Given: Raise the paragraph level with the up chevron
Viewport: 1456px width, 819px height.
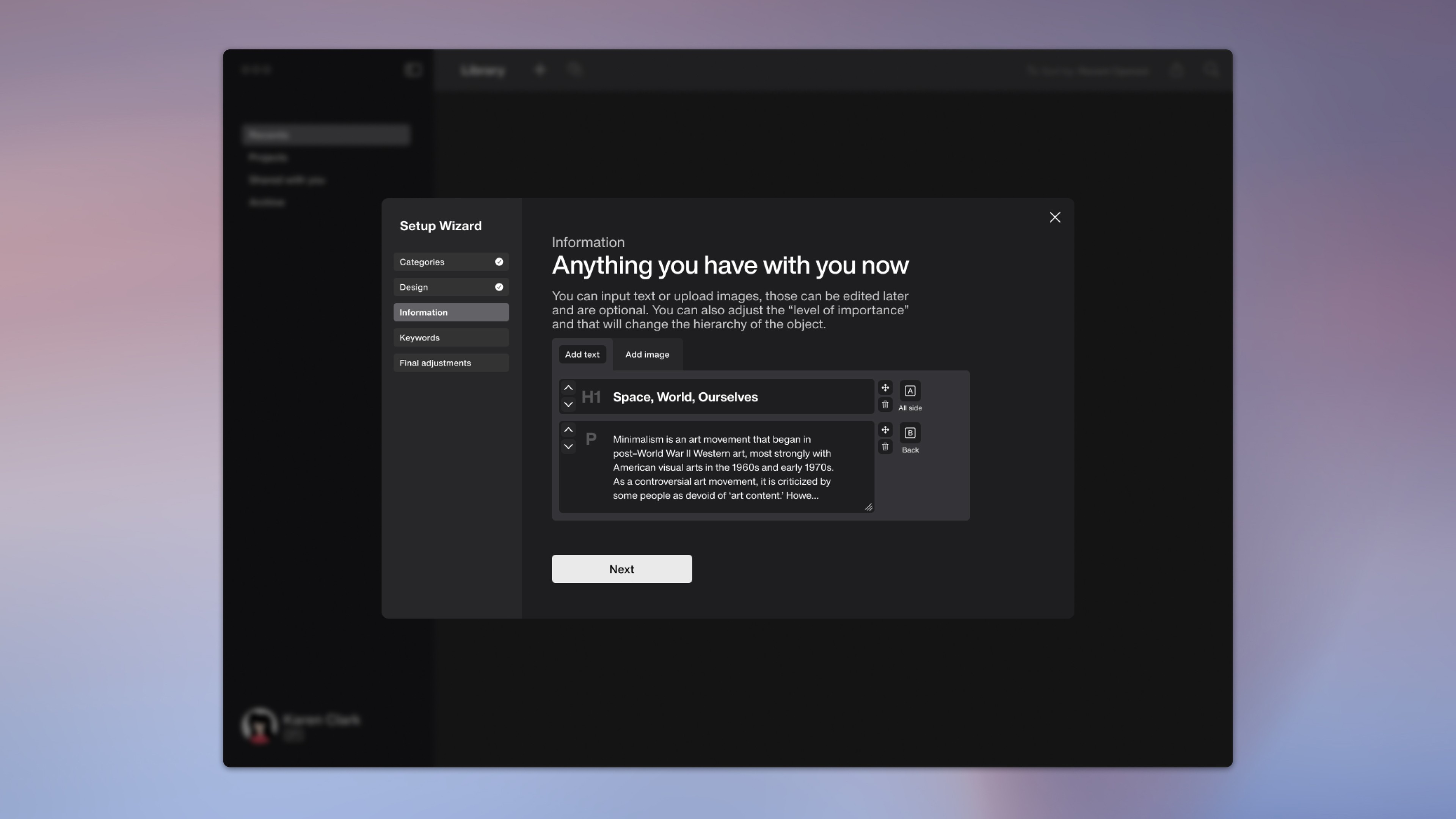Looking at the screenshot, I should pos(568,430).
